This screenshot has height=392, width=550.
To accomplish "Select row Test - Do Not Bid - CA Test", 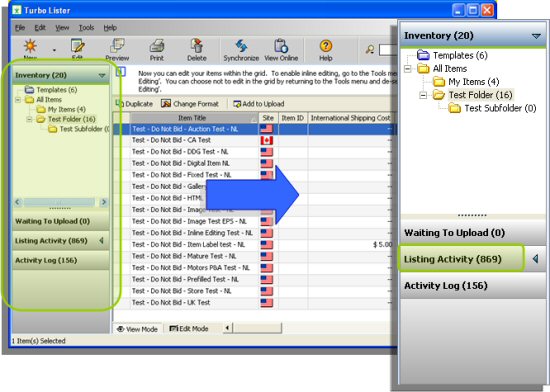I will pyautogui.click(x=255, y=140).
